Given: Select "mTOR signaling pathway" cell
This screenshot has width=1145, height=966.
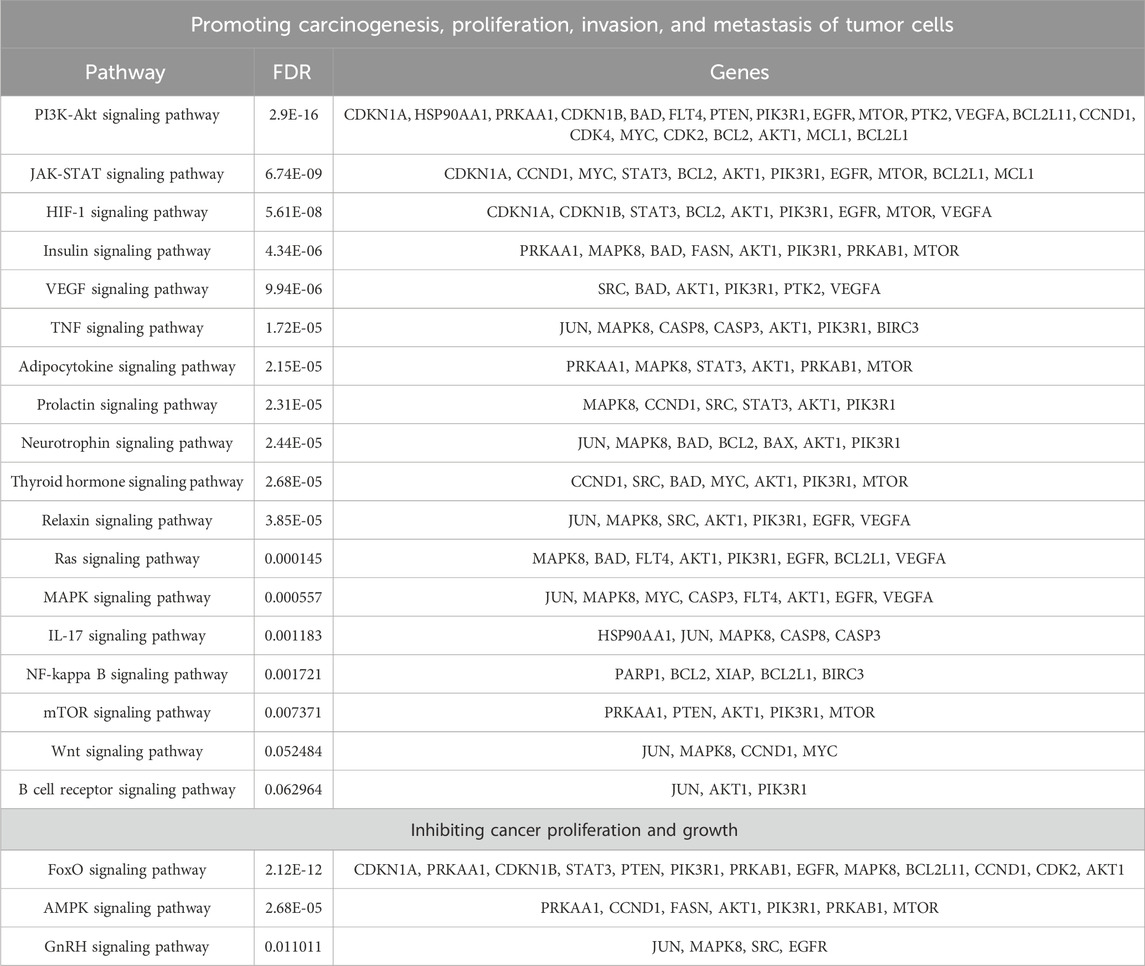Looking at the screenshot, I should coord(127,713).
